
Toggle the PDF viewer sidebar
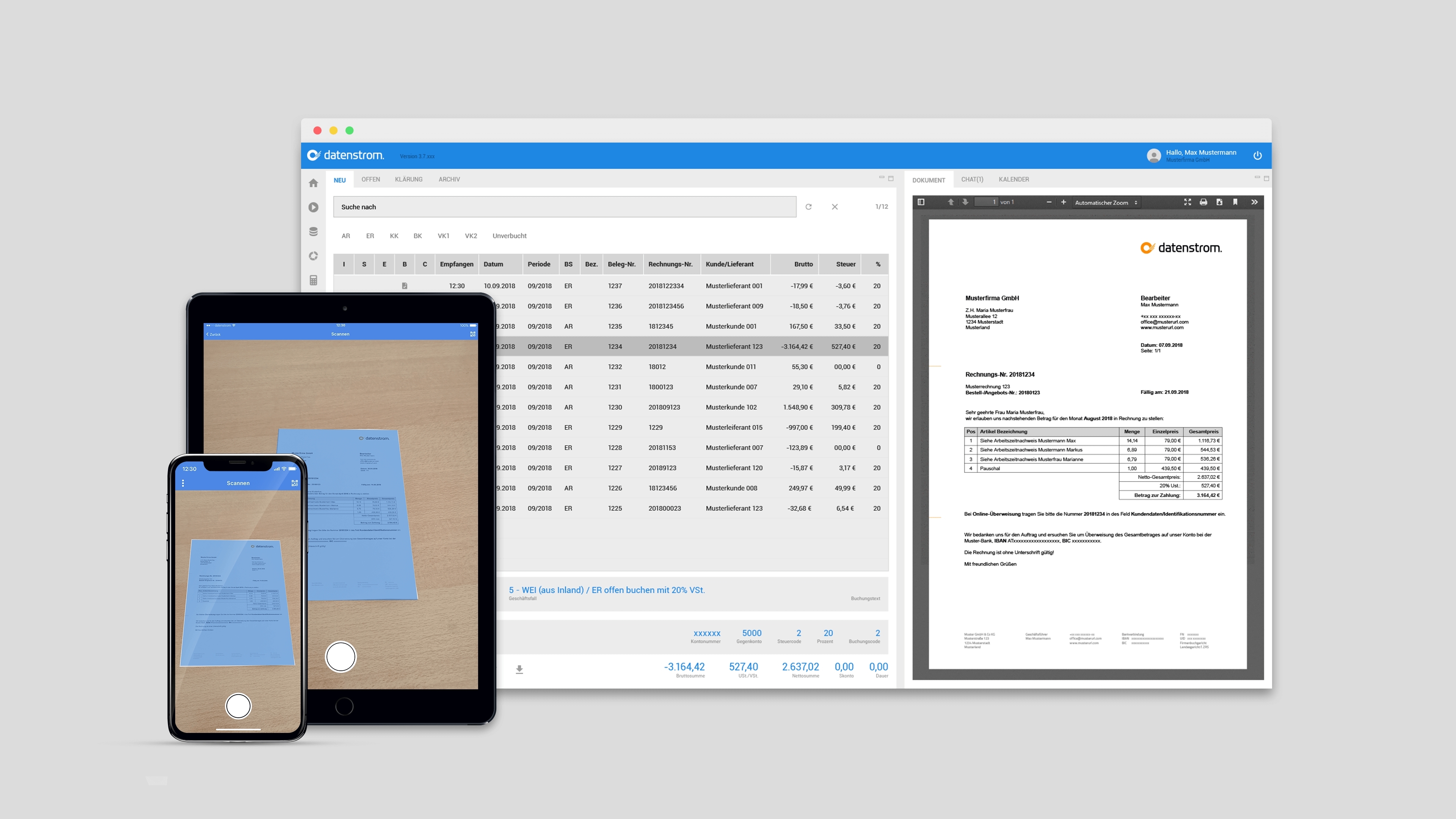click(x=921, y=202)
